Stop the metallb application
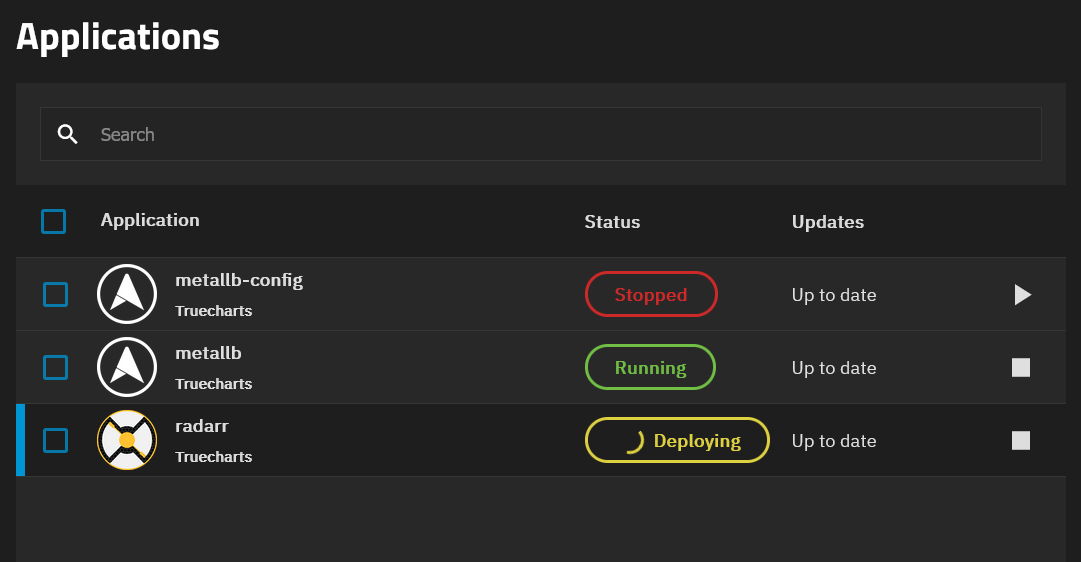1081x562 pixels. click(1021, 368)
